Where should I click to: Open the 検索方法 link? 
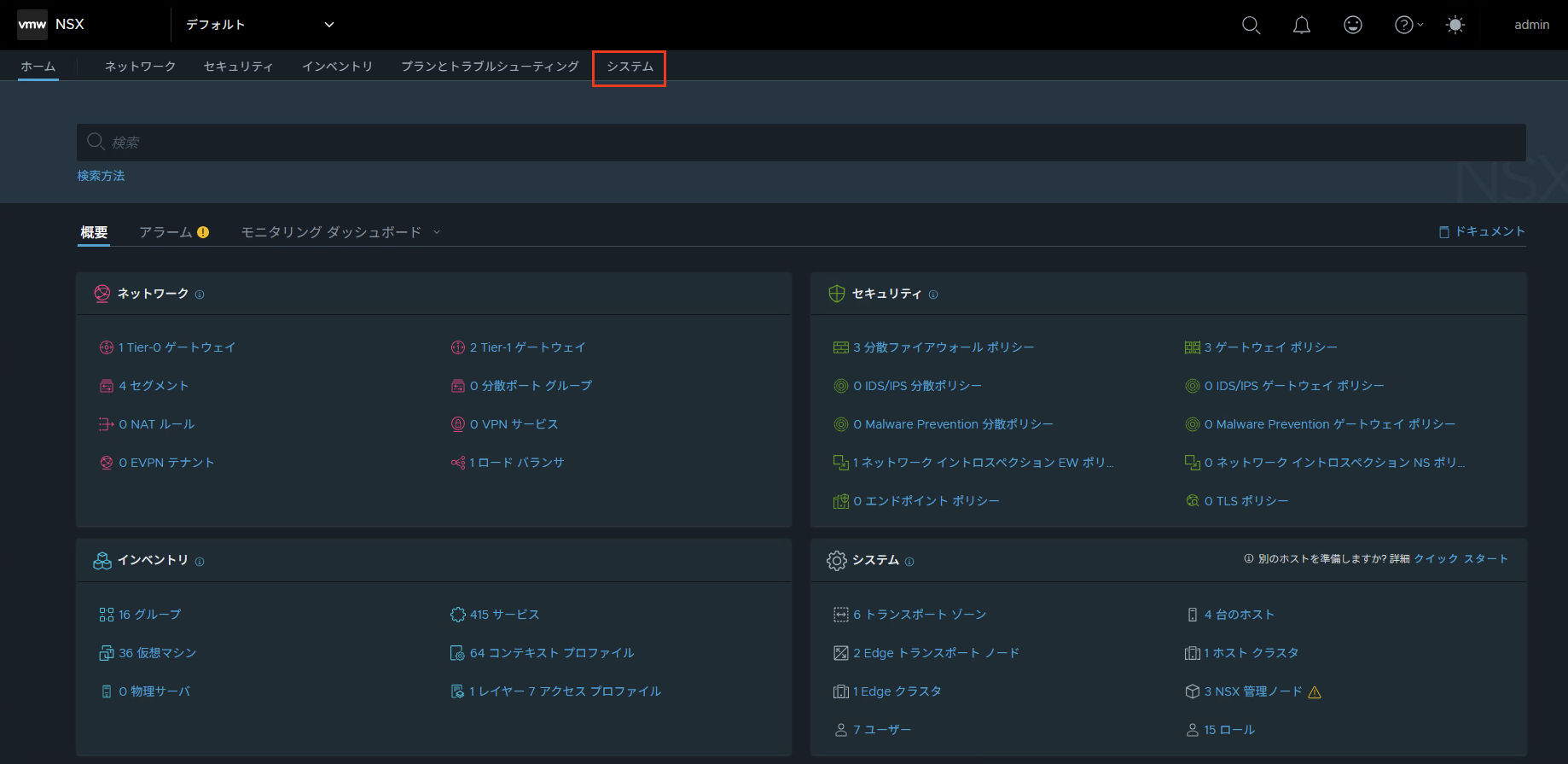[x=101, y=176]
